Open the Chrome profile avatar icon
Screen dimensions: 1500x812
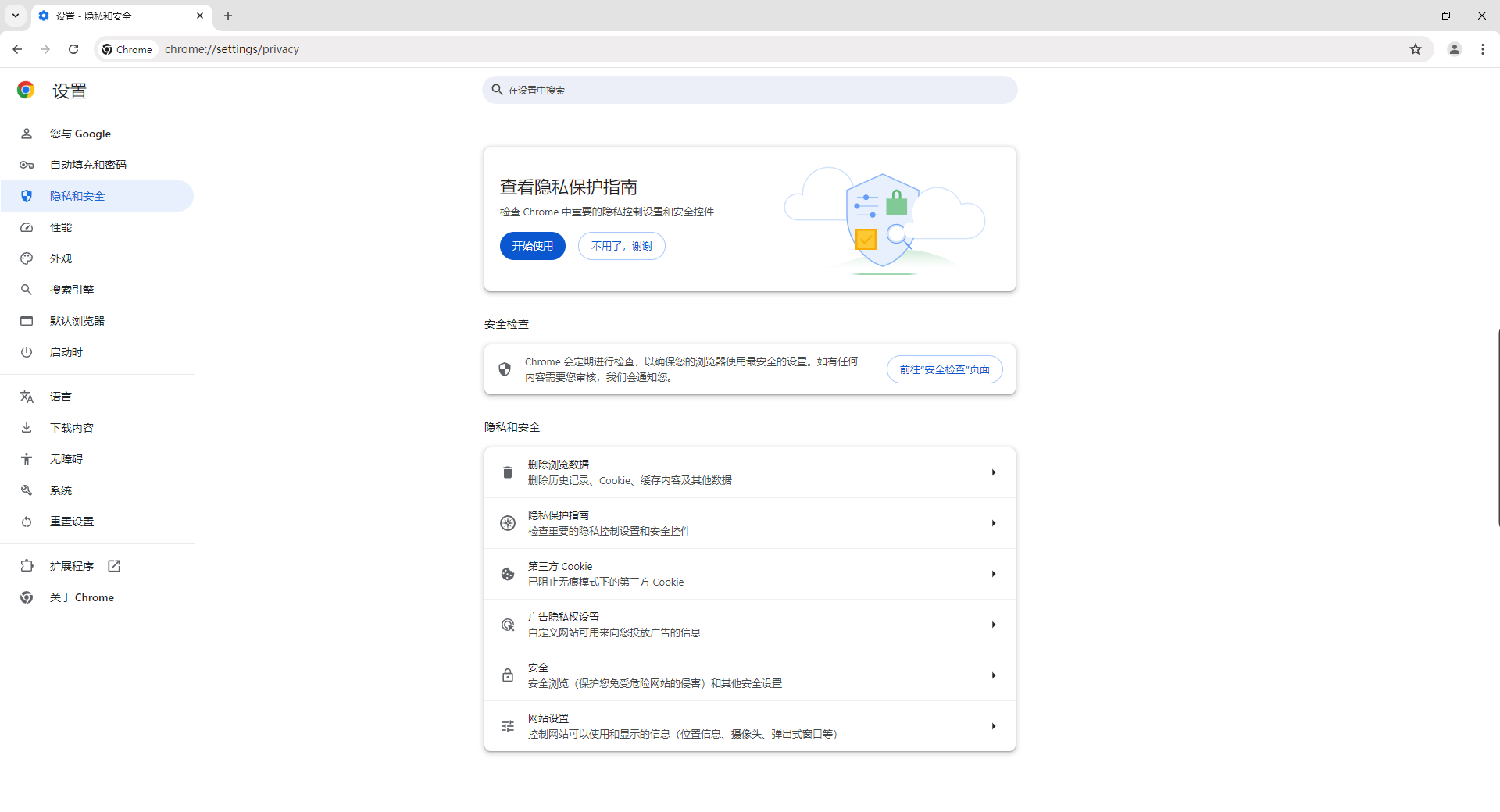1454,48
